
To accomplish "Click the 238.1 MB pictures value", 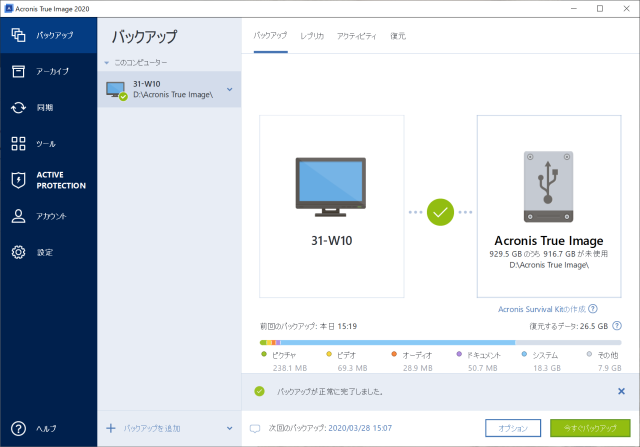I will coord(290,368).
